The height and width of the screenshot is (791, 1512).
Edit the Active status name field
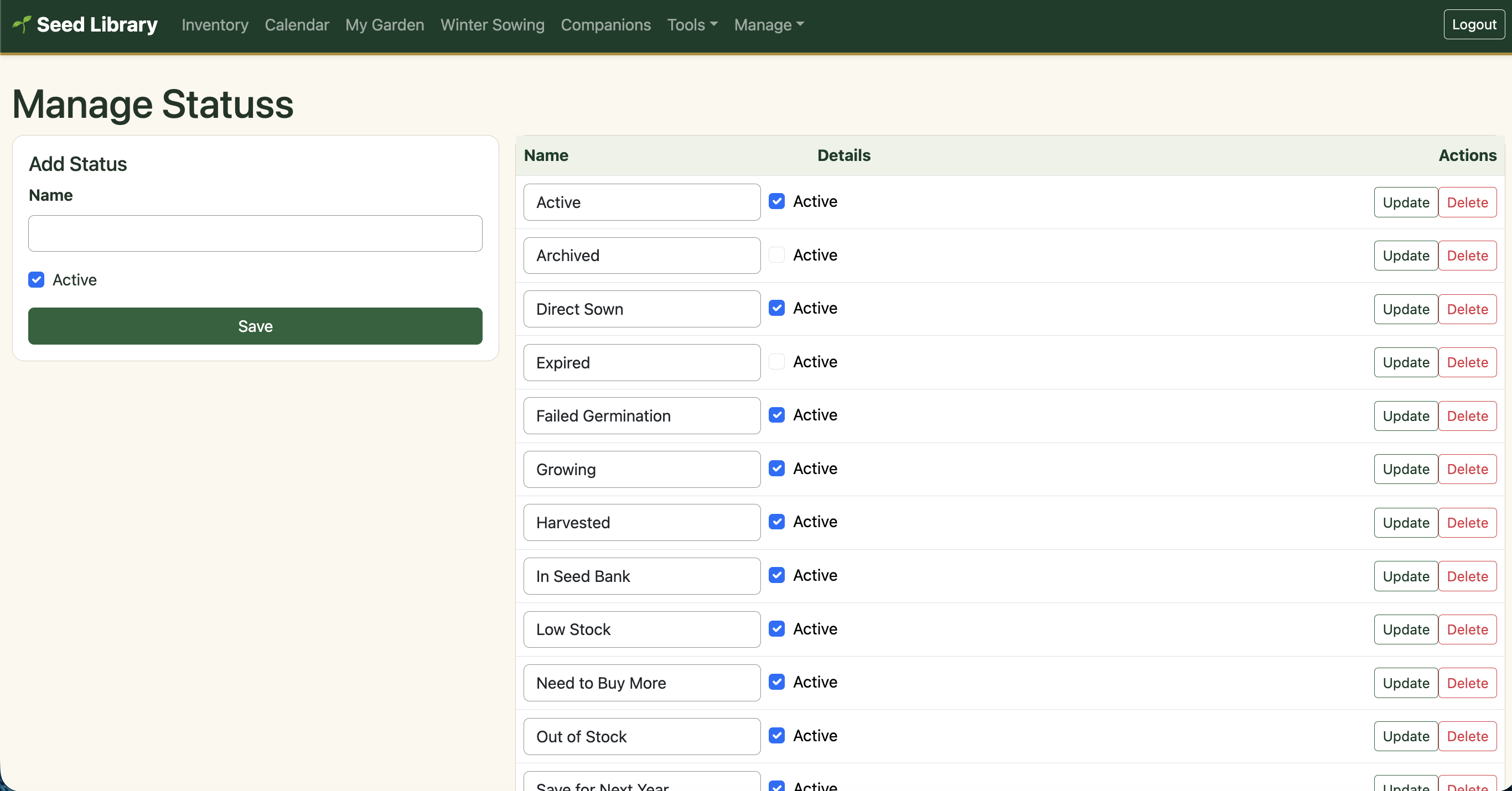point(641,202)
